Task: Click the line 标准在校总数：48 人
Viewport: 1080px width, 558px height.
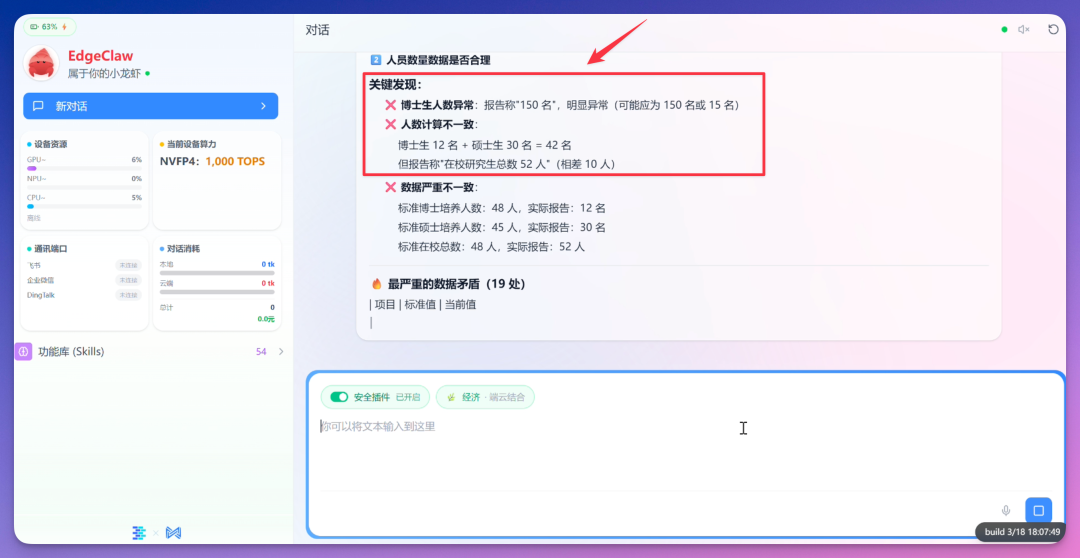Action: 491,247
